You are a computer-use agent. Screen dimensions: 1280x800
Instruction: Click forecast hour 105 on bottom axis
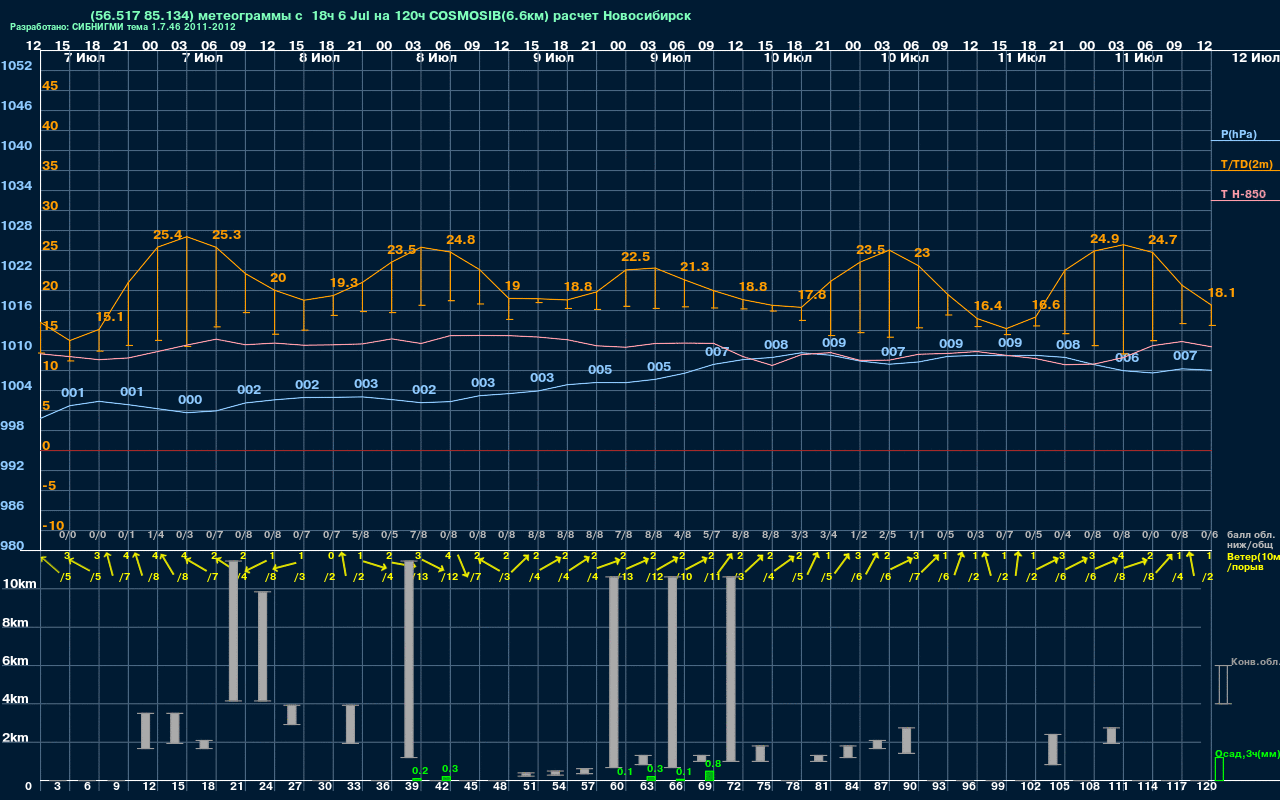pos(1060,787)
